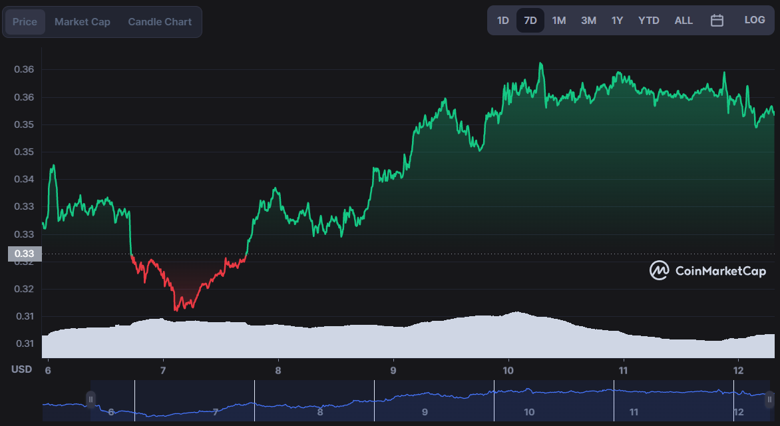The height and width of the screenshot is (426, 780).
Task: Click the 10 marker in the navigator strip
Action: pos(529,412)
